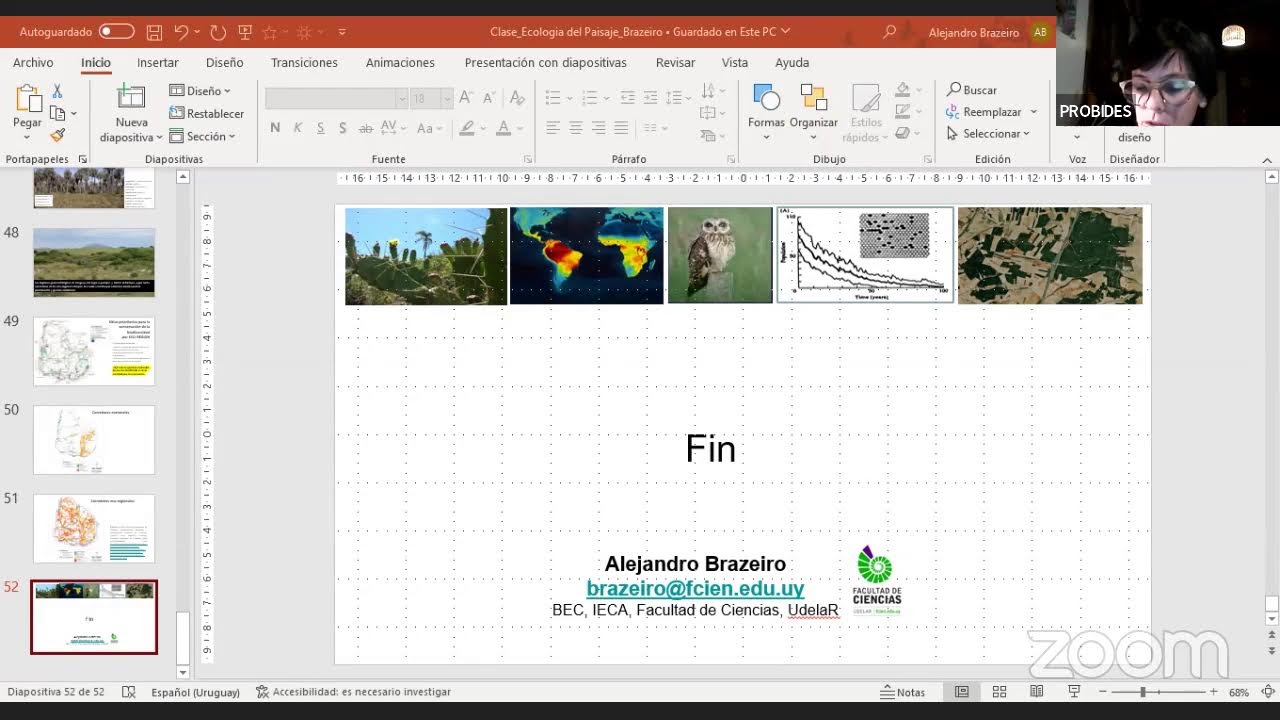This screenshot has height=720, width=1280.
Task: Switch to the Revisar tab
Action: point(675,62)
